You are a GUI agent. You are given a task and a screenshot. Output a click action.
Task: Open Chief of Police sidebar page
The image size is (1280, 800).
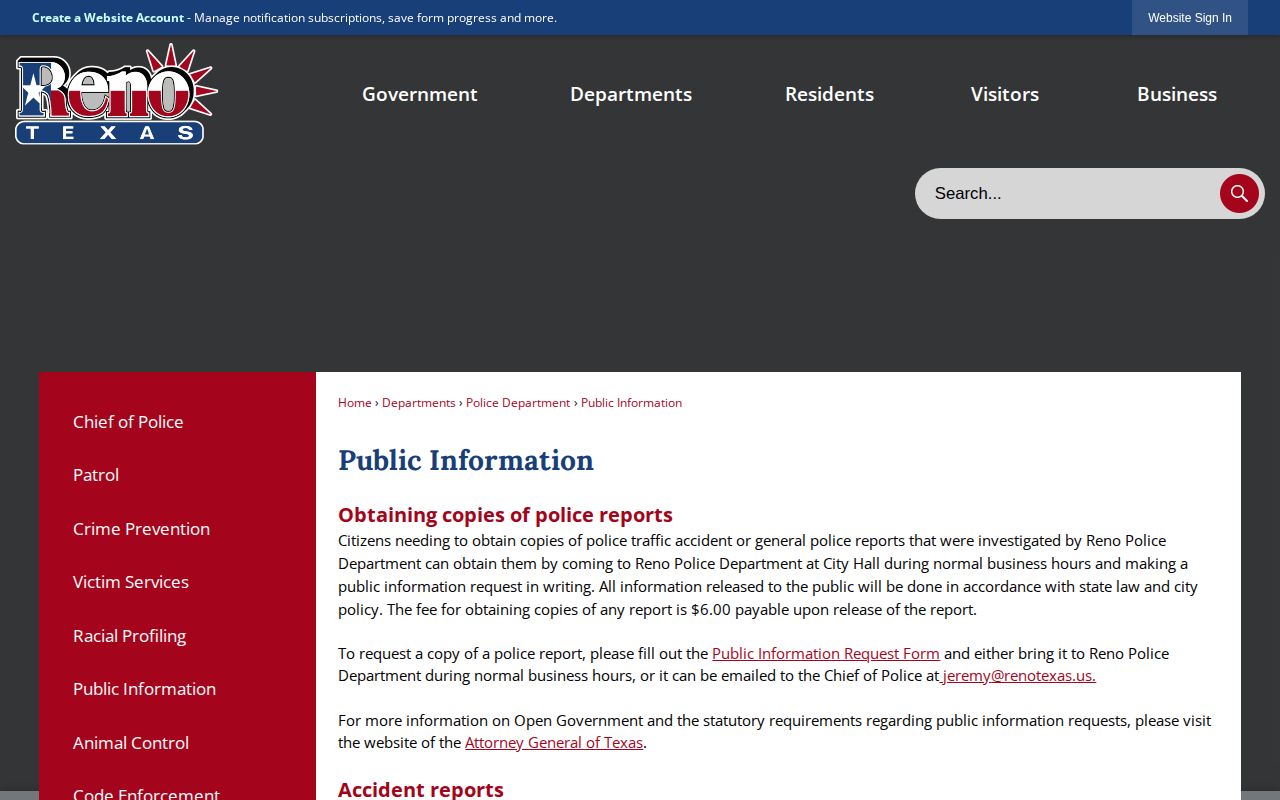point(128,422)
